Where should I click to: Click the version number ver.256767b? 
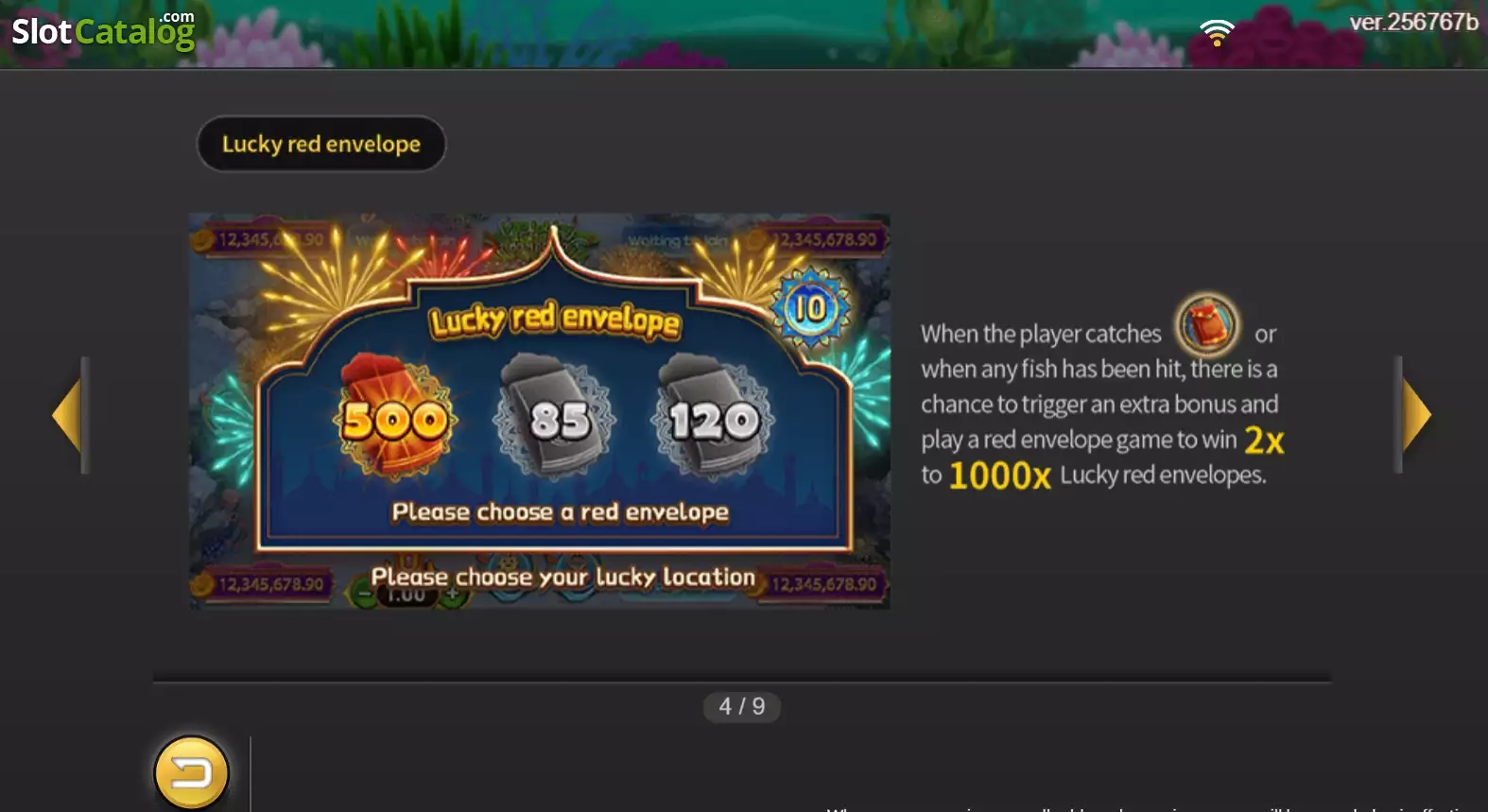click(x=1413, y=22)
